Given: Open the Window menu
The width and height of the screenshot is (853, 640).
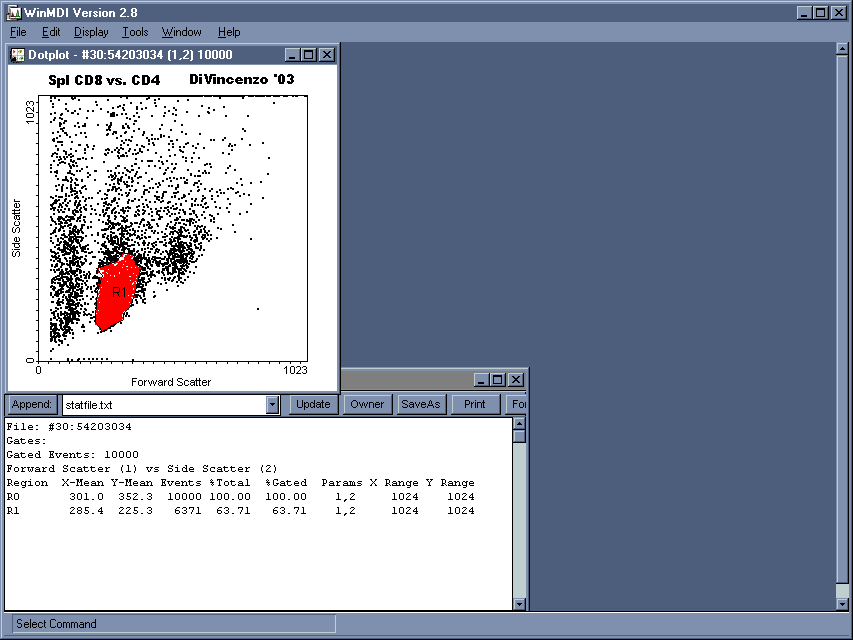Looking at the screenshot, I should (x=181, y=32).
